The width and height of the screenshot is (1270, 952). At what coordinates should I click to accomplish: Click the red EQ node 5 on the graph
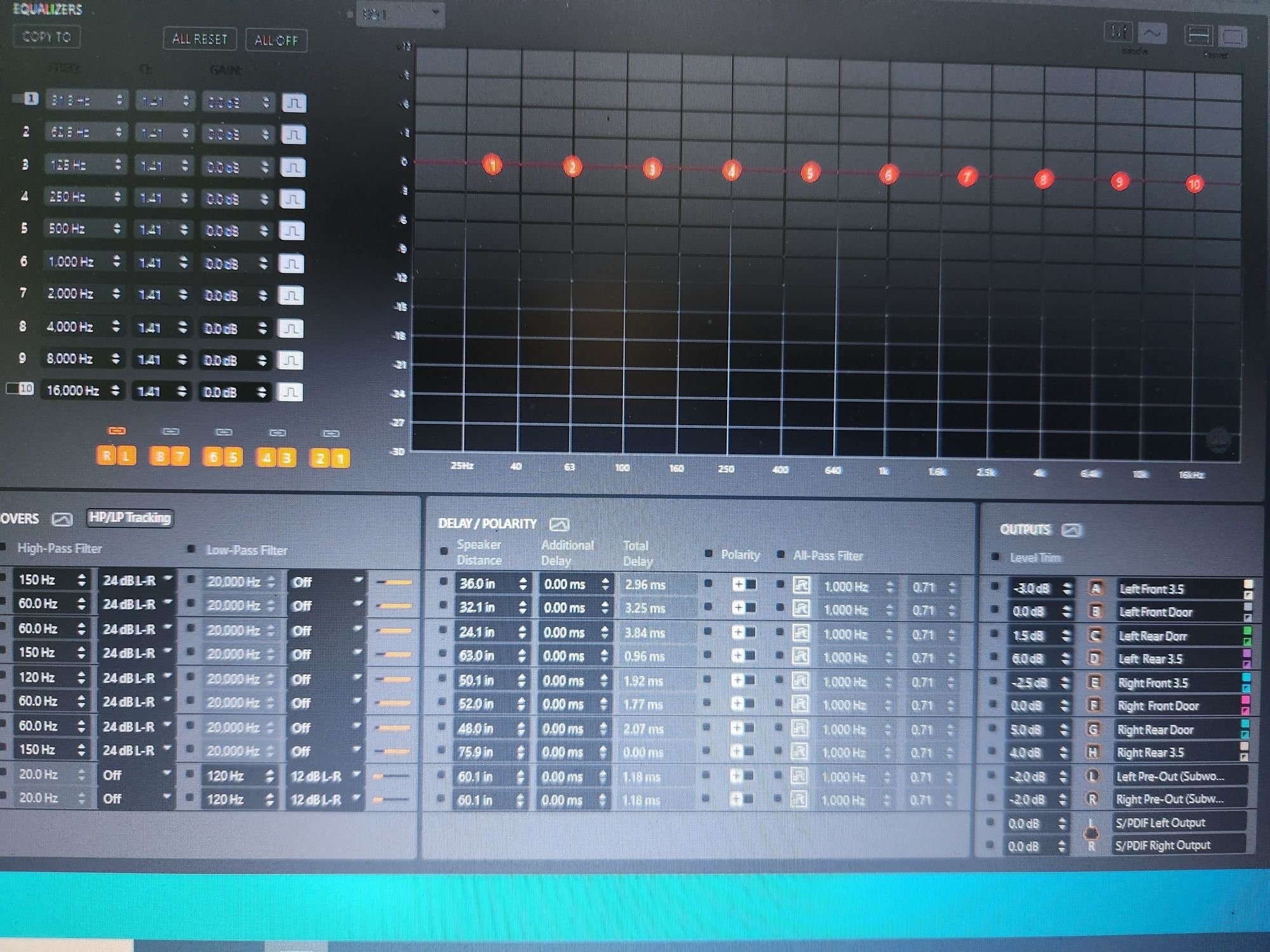810,172
